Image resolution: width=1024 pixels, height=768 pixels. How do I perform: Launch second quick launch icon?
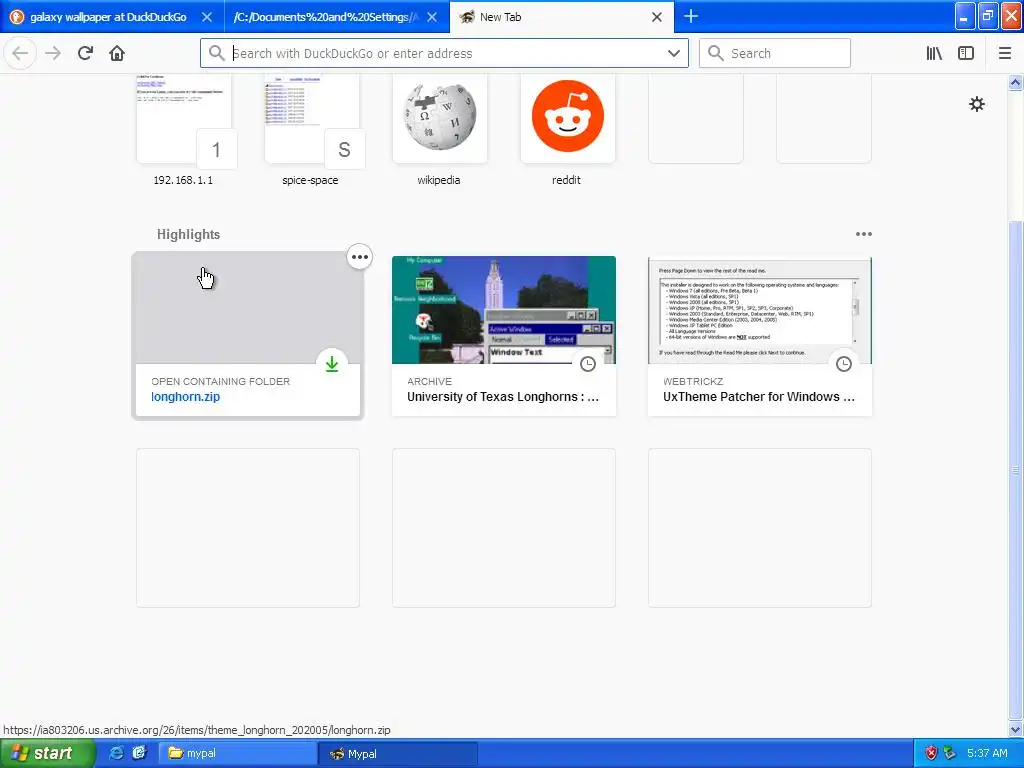[139, 754]
